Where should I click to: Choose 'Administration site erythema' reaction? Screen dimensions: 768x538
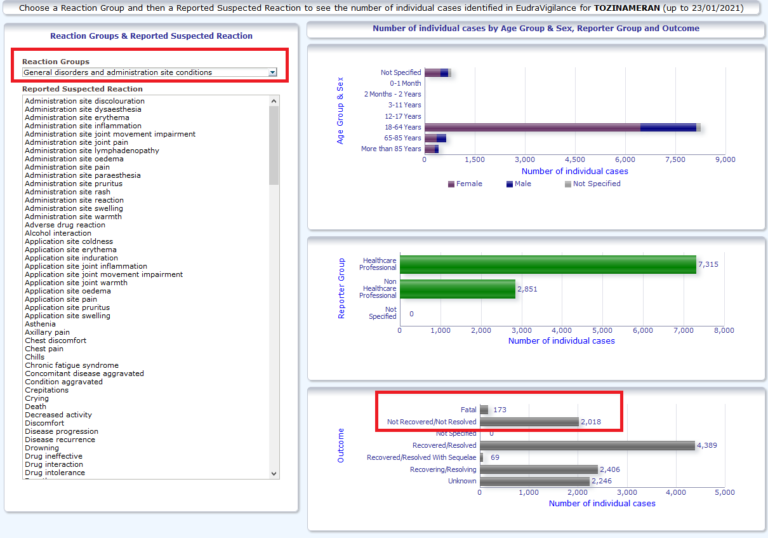(70, 118)
